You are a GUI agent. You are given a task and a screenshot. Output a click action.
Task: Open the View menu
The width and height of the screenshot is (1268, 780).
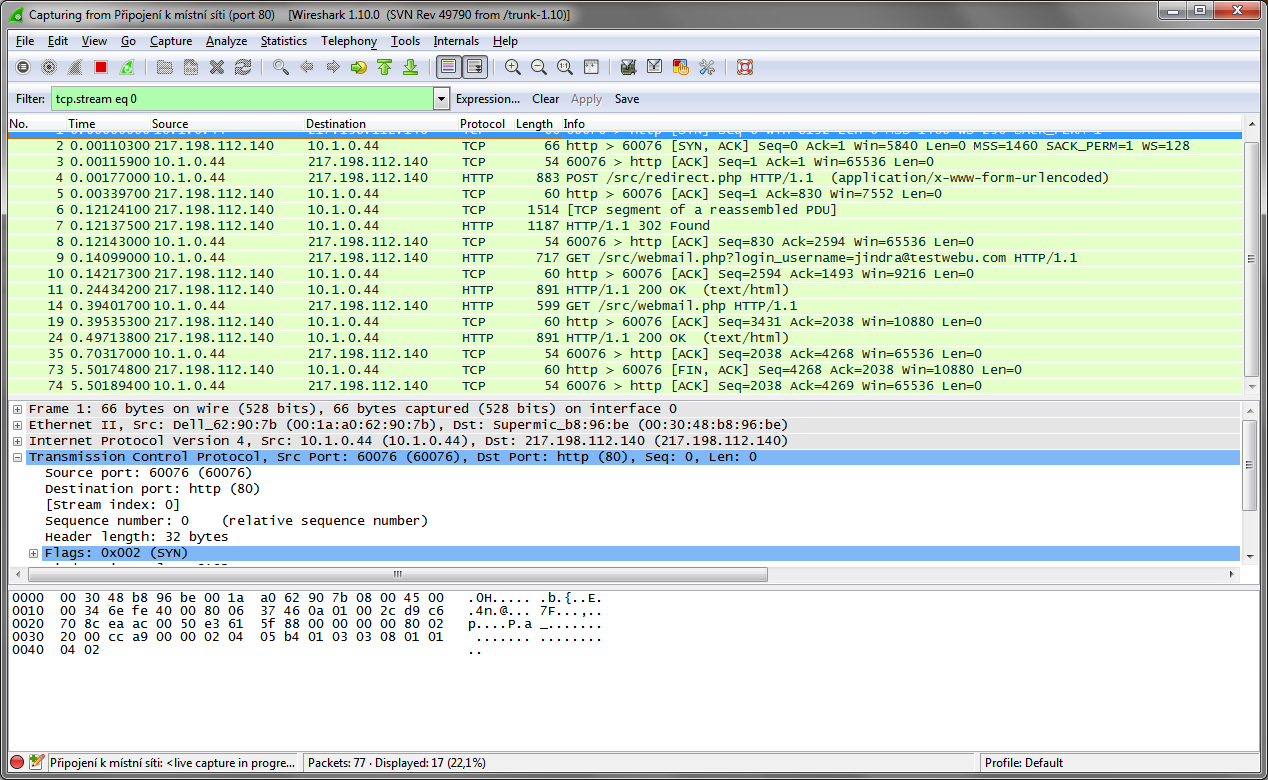pyautogui.click(x=94, y=41)
